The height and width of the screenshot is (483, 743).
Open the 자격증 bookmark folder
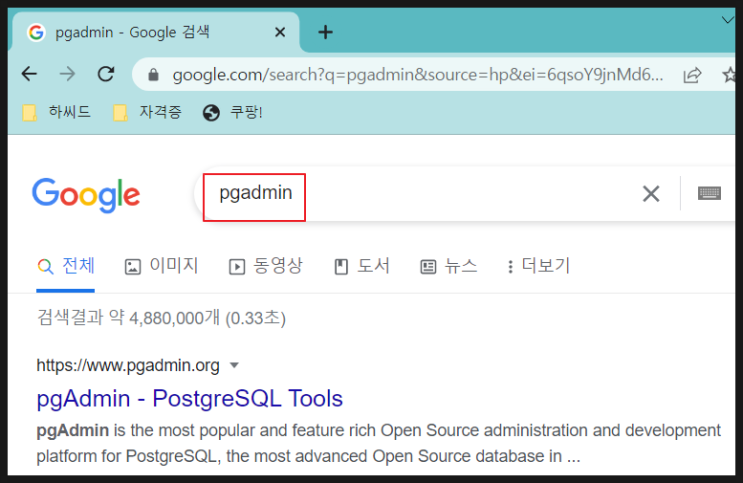click(147, 112)
